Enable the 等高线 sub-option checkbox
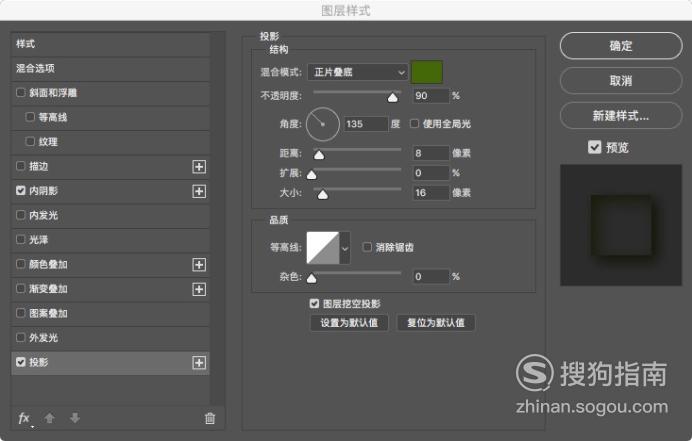Image resolution: width=692 pixels, height=441 pixels. pos(30,117)
